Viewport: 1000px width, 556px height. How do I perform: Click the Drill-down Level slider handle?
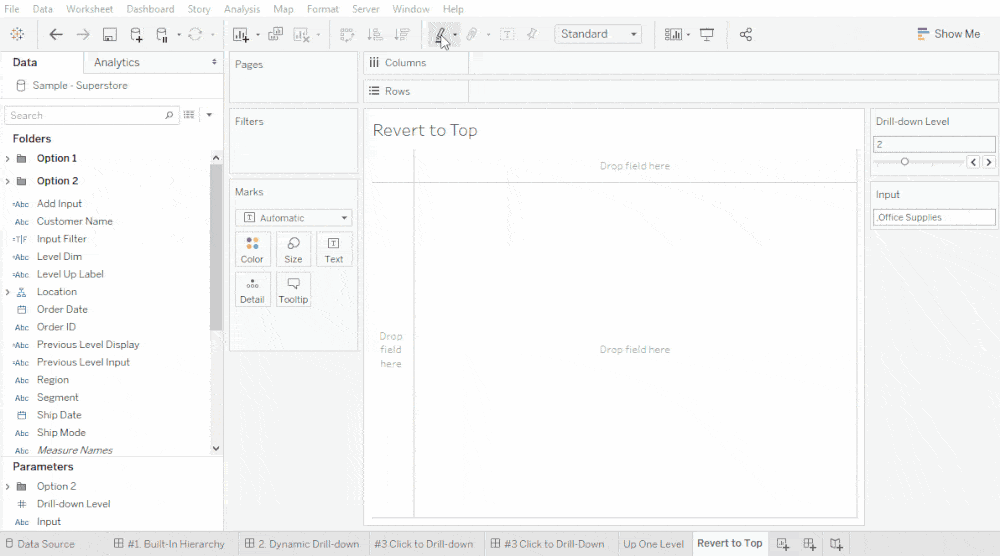[904, 162]
